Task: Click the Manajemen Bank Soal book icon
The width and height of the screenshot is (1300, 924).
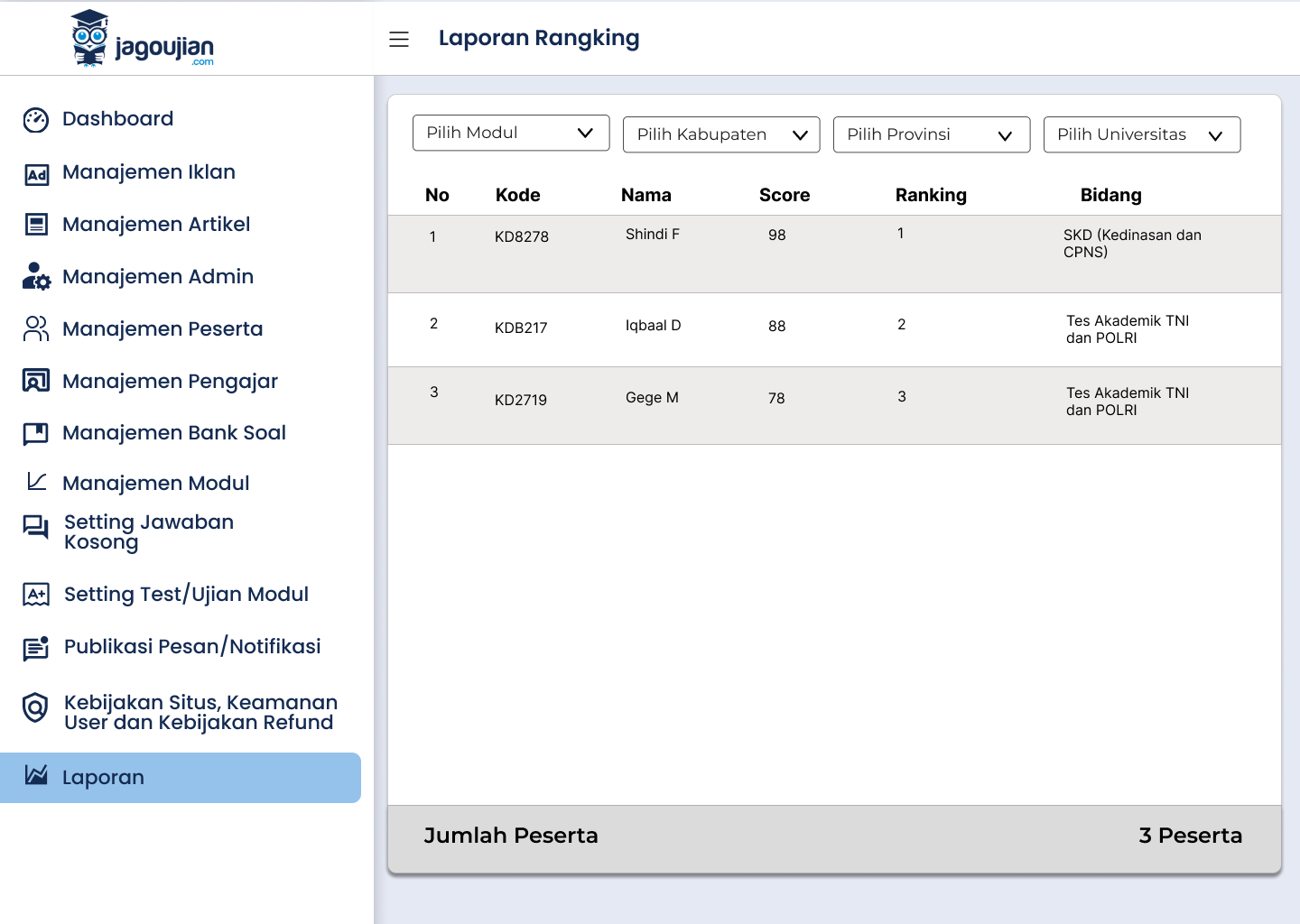Action: (x=36, y=434)
